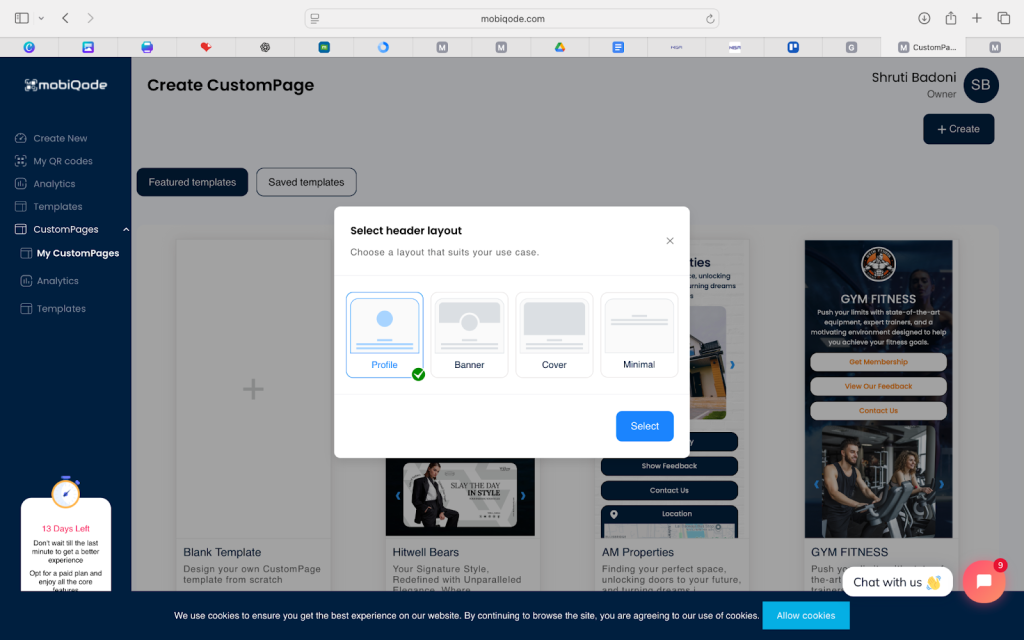Switch to the Saved templates tab
Viewport: 1024px width, 640px height.
click(x=306, y=182)
